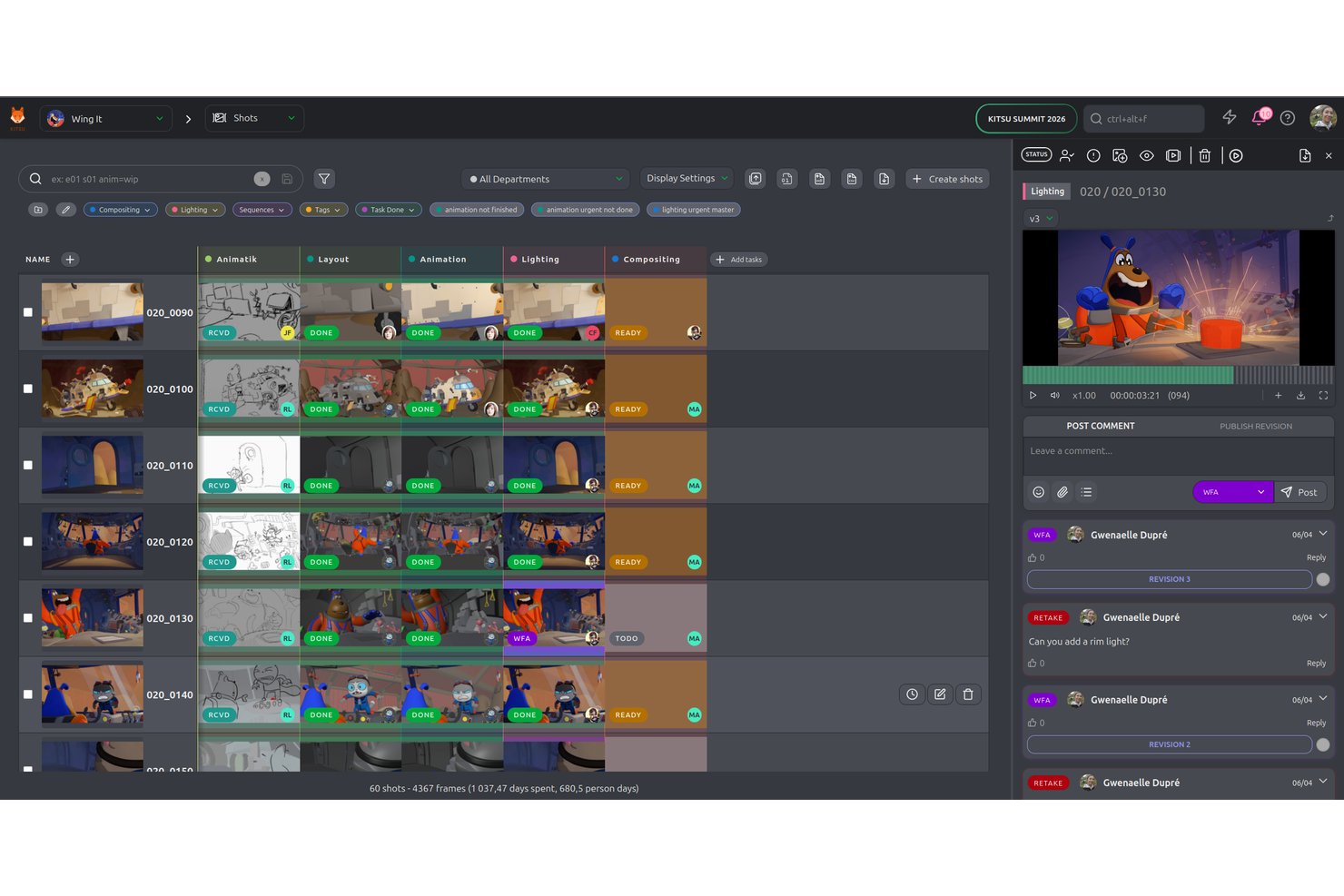Open the WFA comment status dropdown
Screen dimensions: 1344x896
click(1232, 492)
